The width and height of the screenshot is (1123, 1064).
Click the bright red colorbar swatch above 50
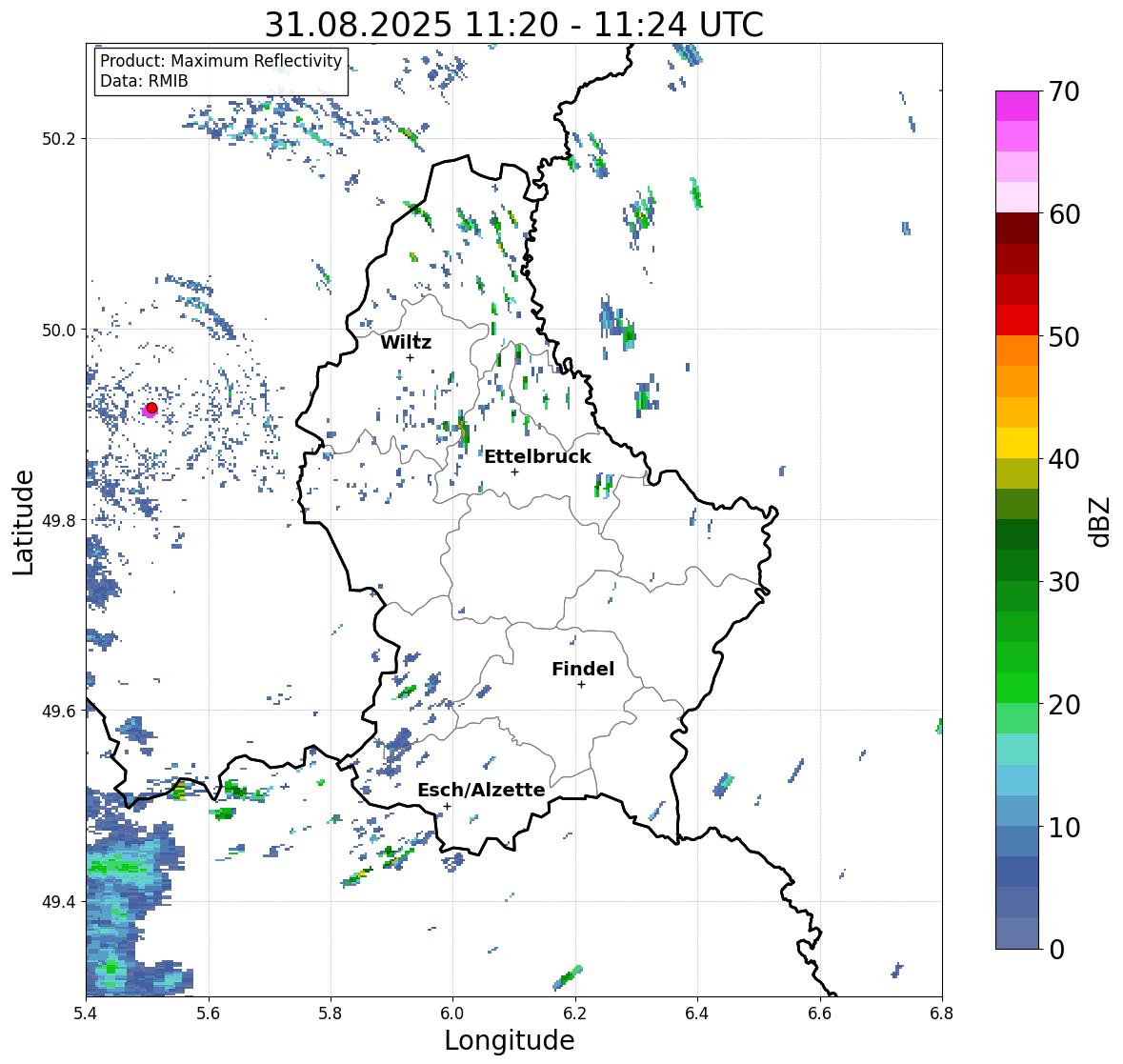pyautogui.click(x=1017, y=320)
